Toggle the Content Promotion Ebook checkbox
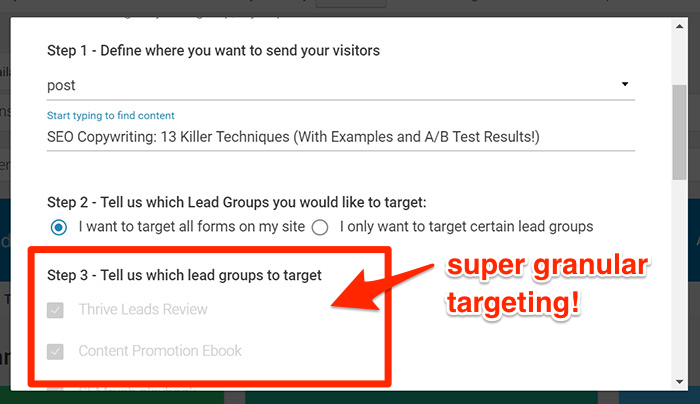700x404 pixels. 56,352
